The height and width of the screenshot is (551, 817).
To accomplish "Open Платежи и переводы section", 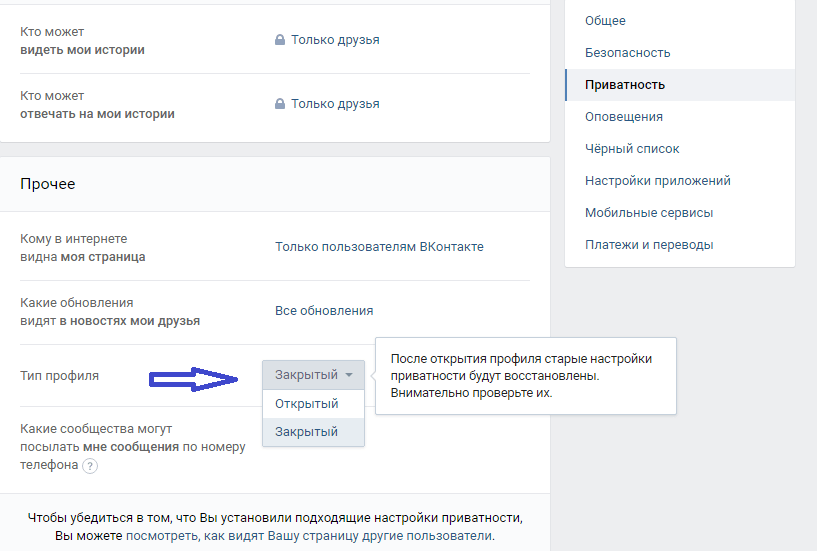I will point(680,244).
